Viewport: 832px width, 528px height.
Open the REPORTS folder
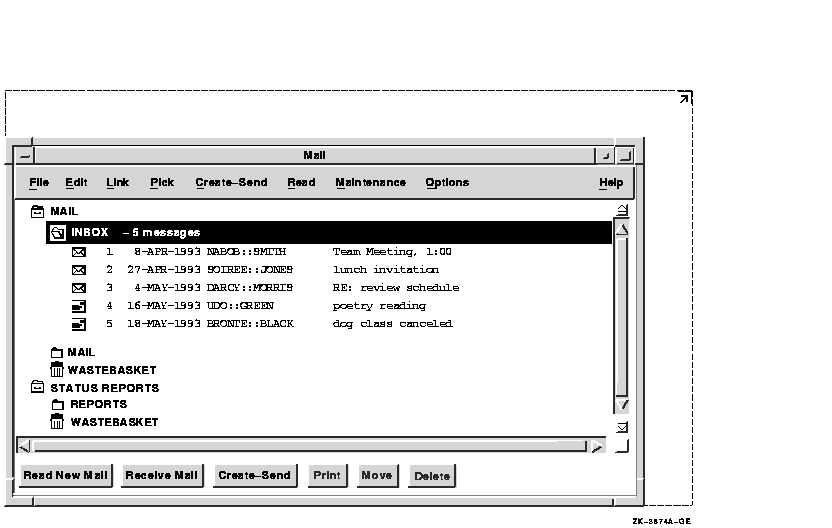[x=58, y=405]
